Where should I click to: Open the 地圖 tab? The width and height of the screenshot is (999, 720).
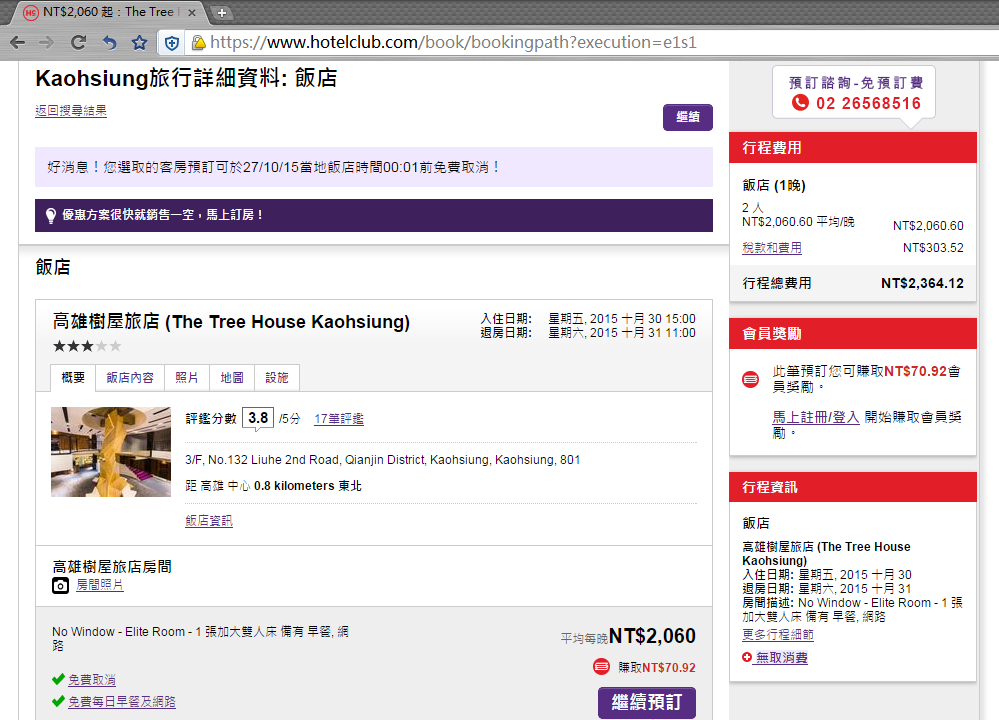[x=232, y=378]
